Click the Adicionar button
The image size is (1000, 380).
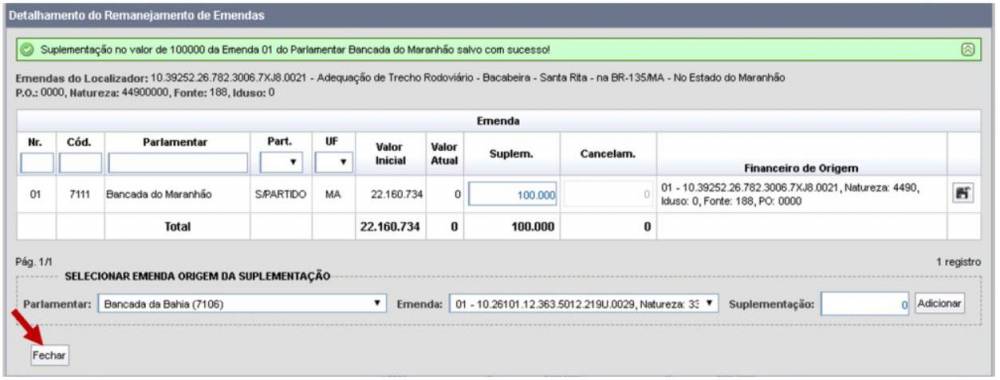939,304
